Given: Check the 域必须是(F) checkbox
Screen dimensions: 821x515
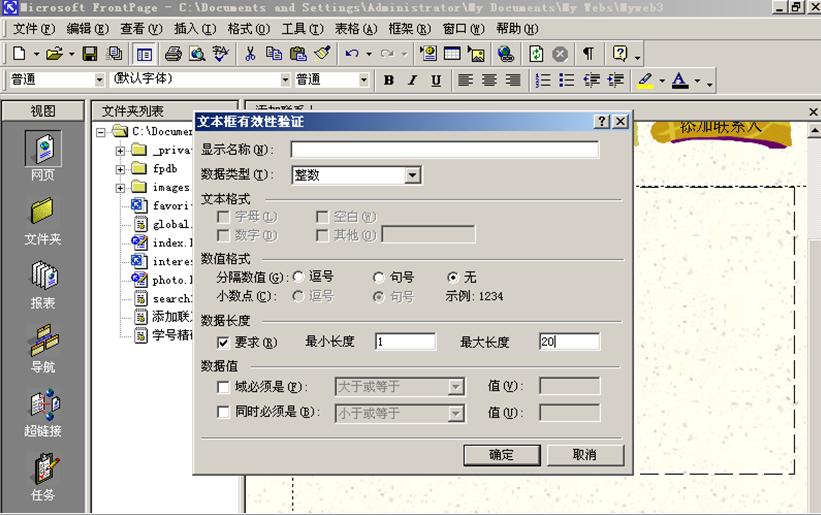Looking at the screenshot, I should point(223,387).
